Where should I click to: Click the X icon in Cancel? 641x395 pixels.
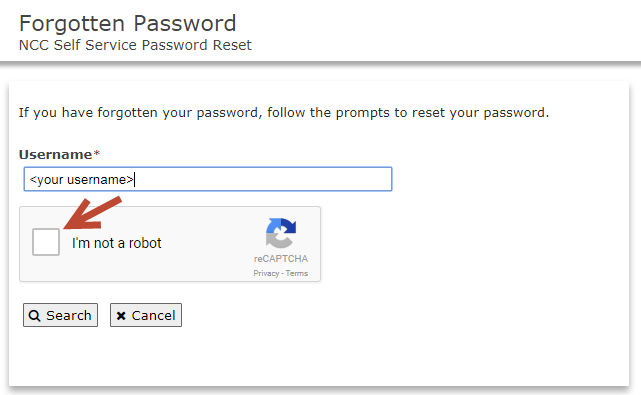click(x=121, y=316)
